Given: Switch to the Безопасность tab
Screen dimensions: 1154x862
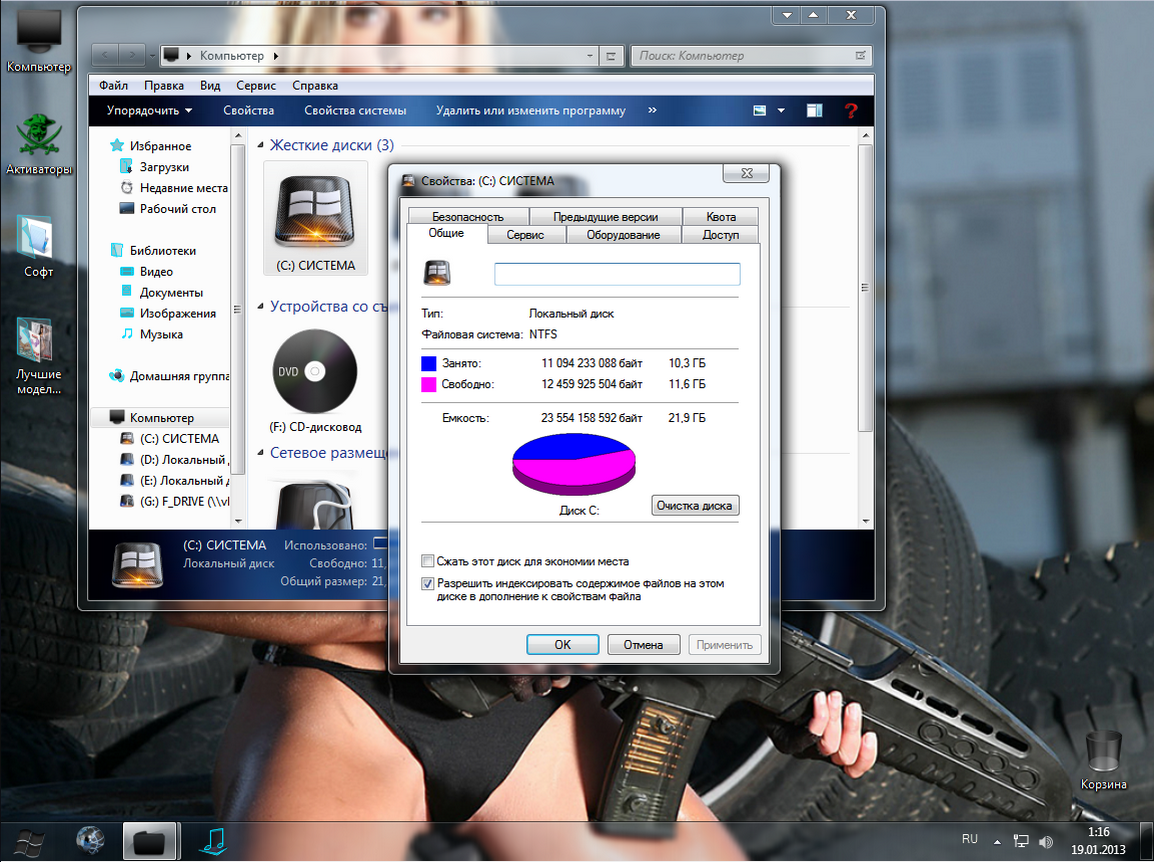Looking at the screenshot, I should (468, 216).
